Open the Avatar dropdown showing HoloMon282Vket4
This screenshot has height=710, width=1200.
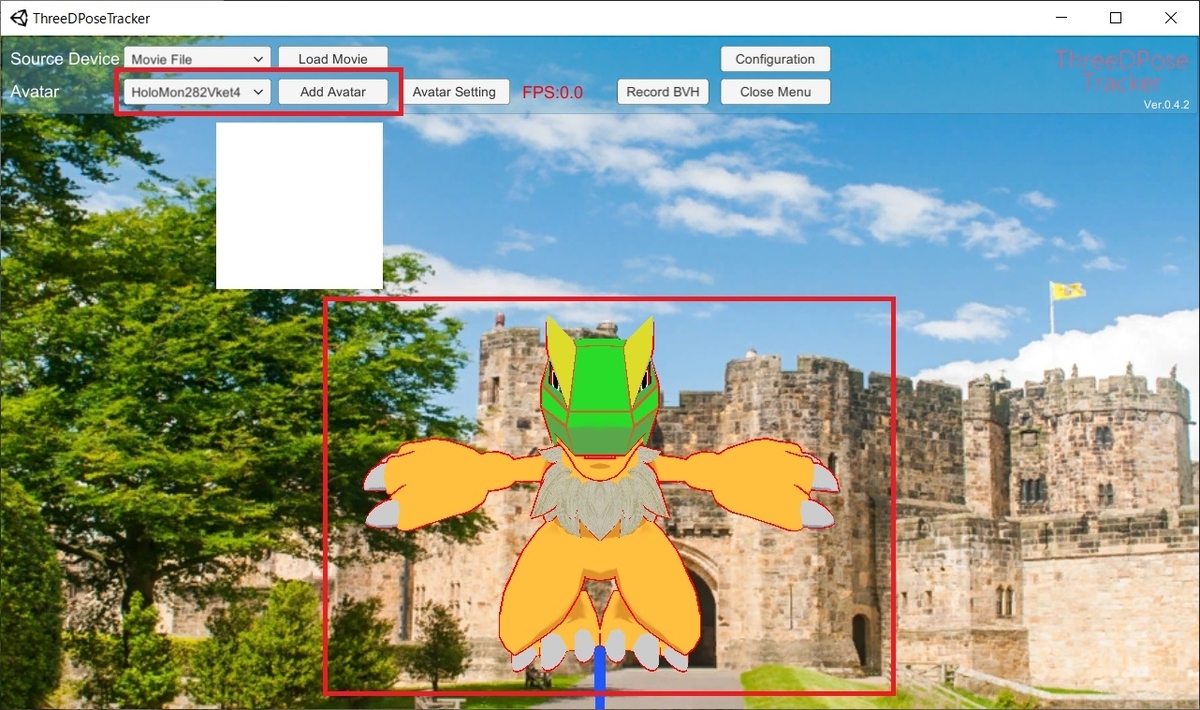197,92
